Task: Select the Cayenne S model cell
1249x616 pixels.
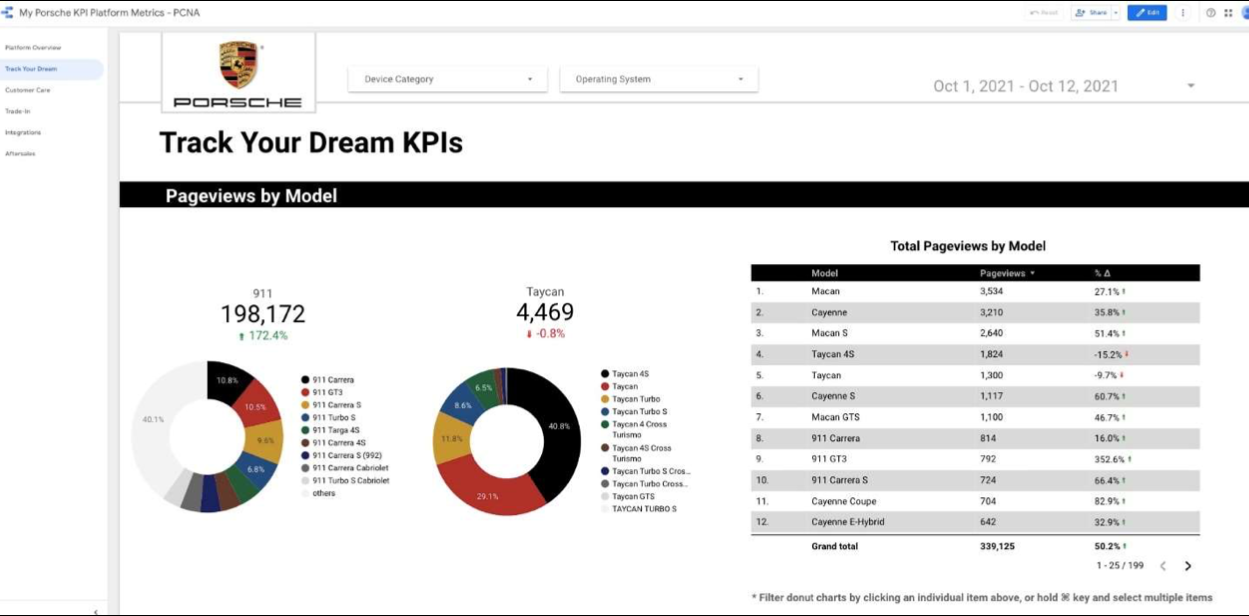Action: click(x=833, y=396)
